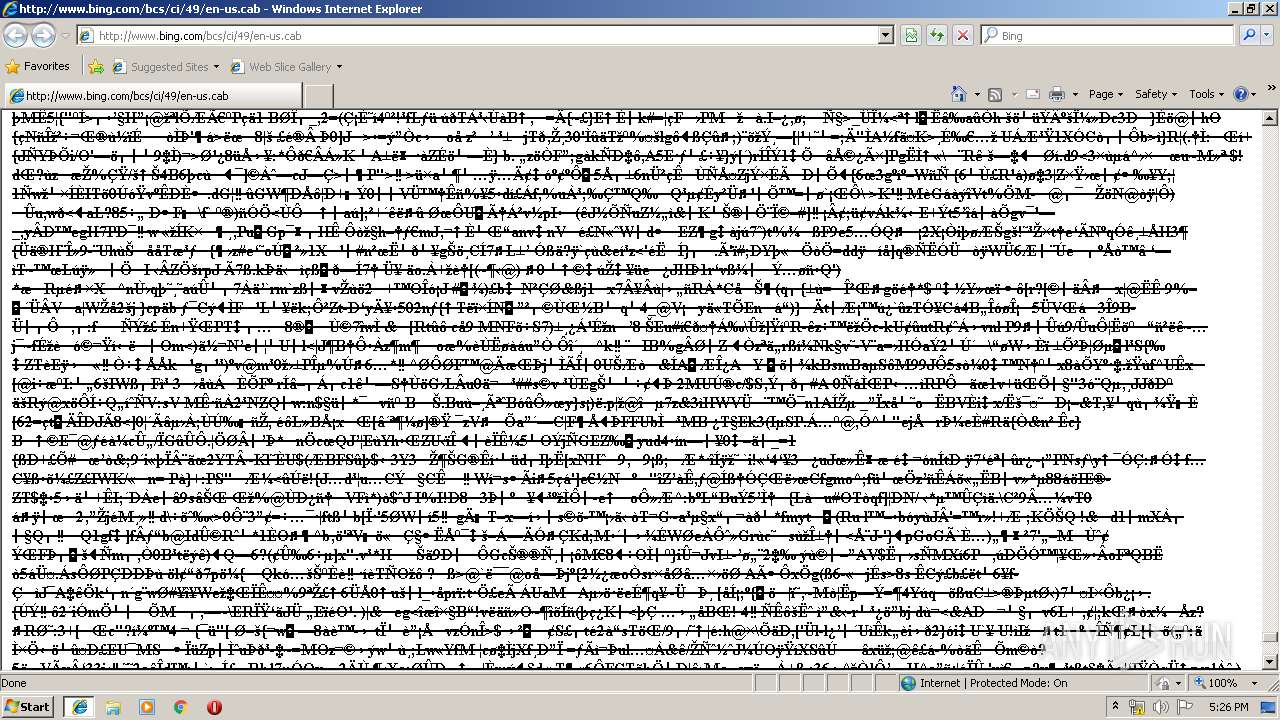Refresh the page with green arrows icon
This screenshot has height=720, width=1280.
(x=937, y=35)
